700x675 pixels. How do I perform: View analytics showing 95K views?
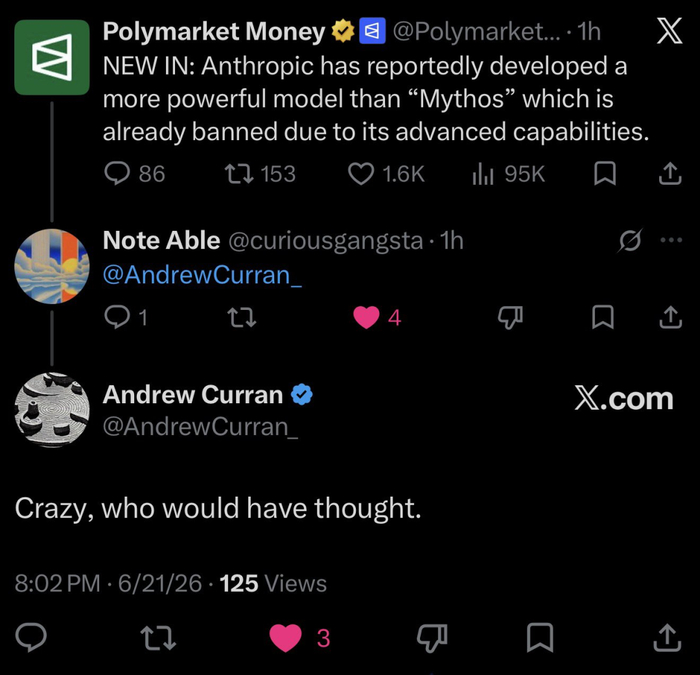pyautogui.click(x=509, y=174)
